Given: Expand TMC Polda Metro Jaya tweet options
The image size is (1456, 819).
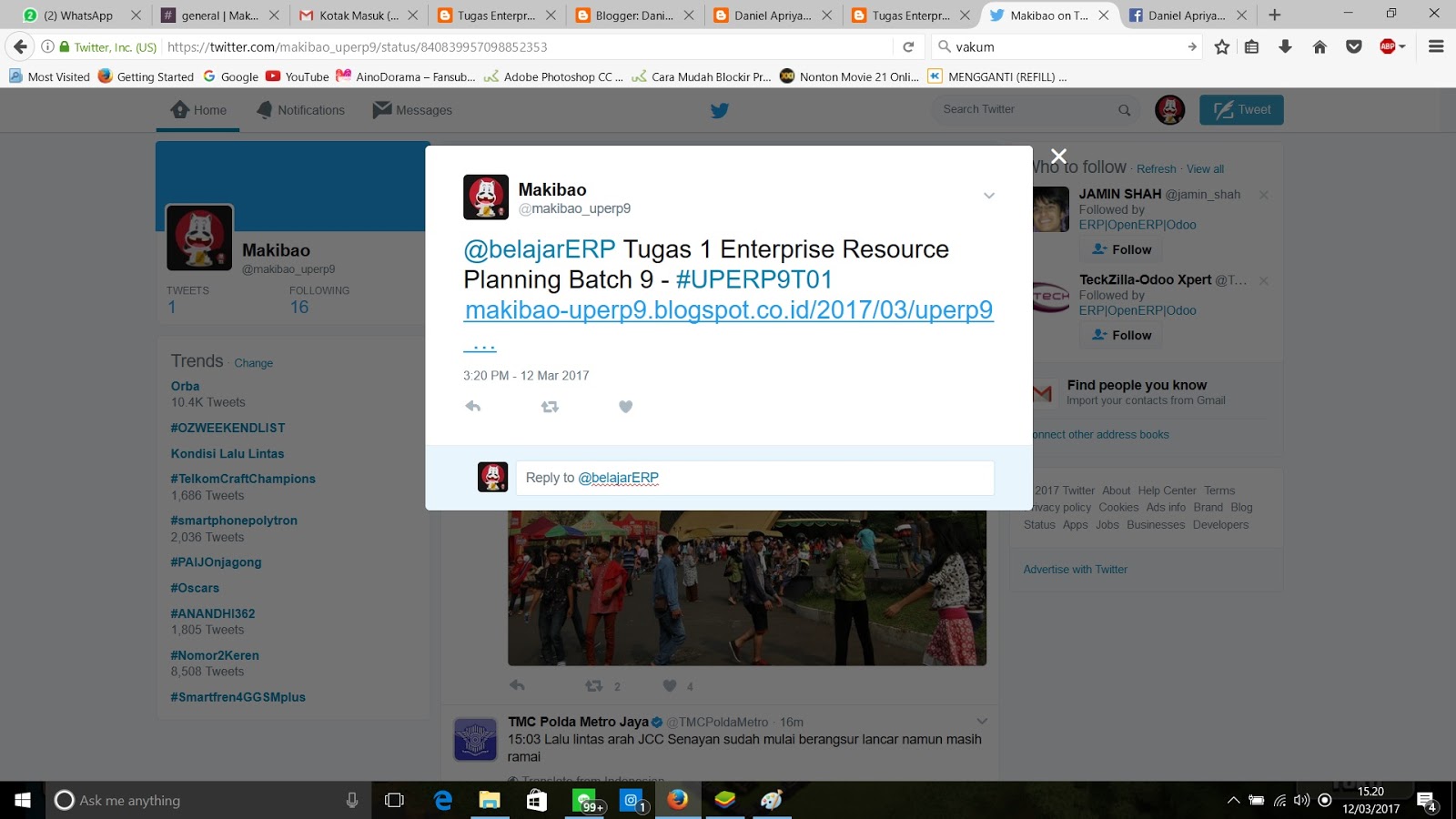Looking at the screenshot, I should coord(982,722).
